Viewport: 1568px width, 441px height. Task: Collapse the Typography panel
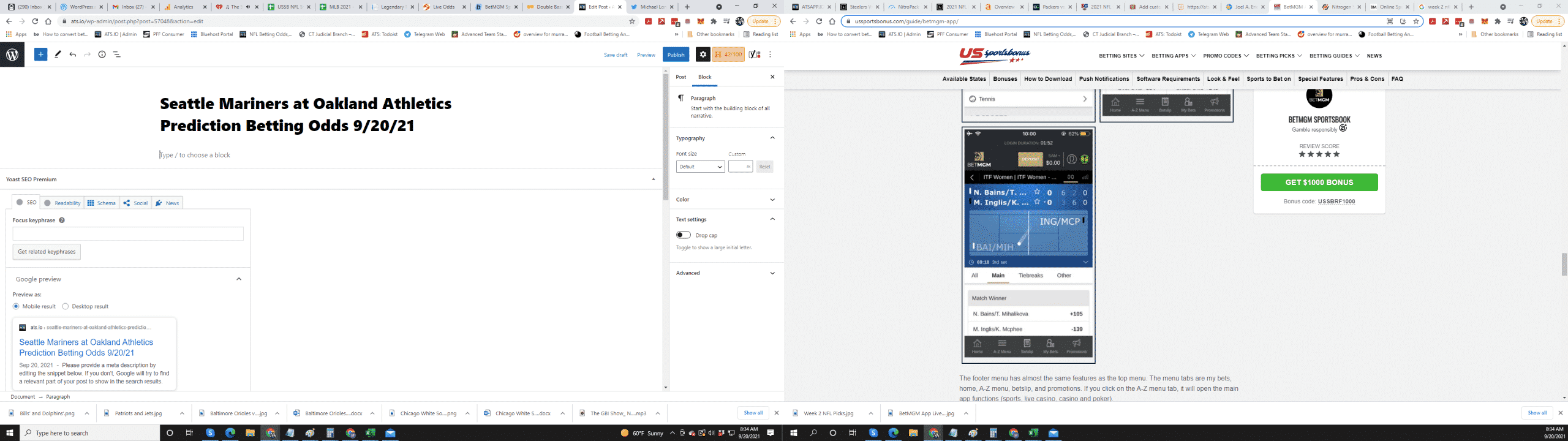point(725,138)
